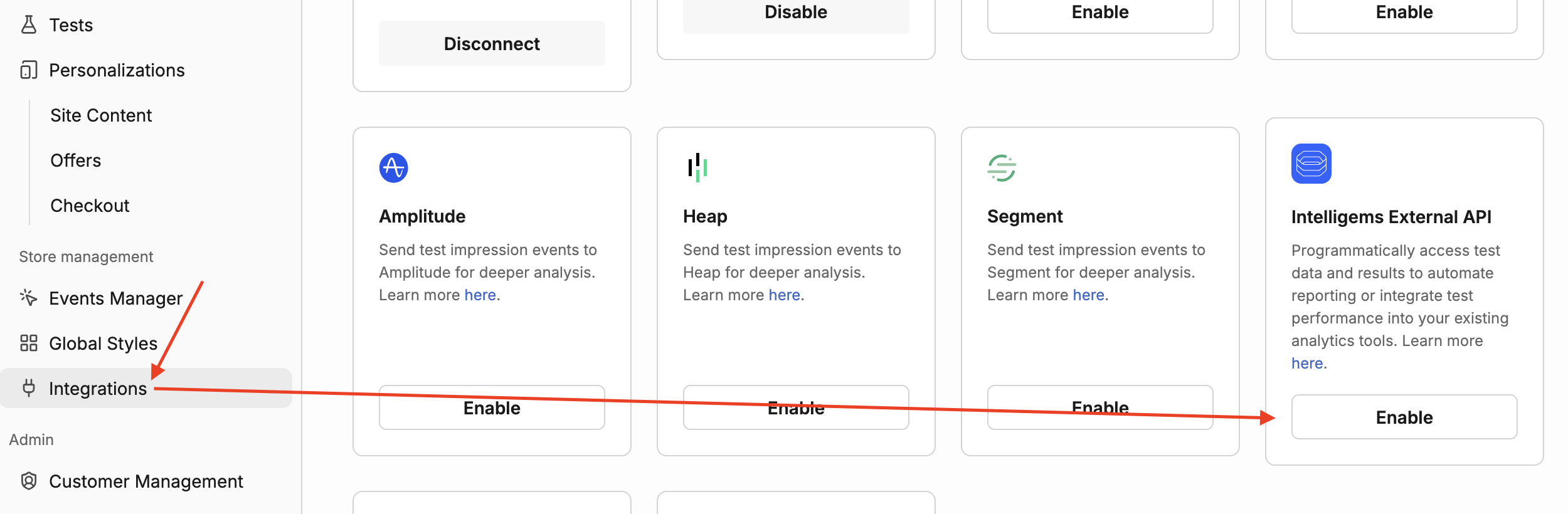This screenshot has width=1568, height=514.
Task: Click the Intelligems External API logo
Action: pyautogui.click(x=1311, y=164)
